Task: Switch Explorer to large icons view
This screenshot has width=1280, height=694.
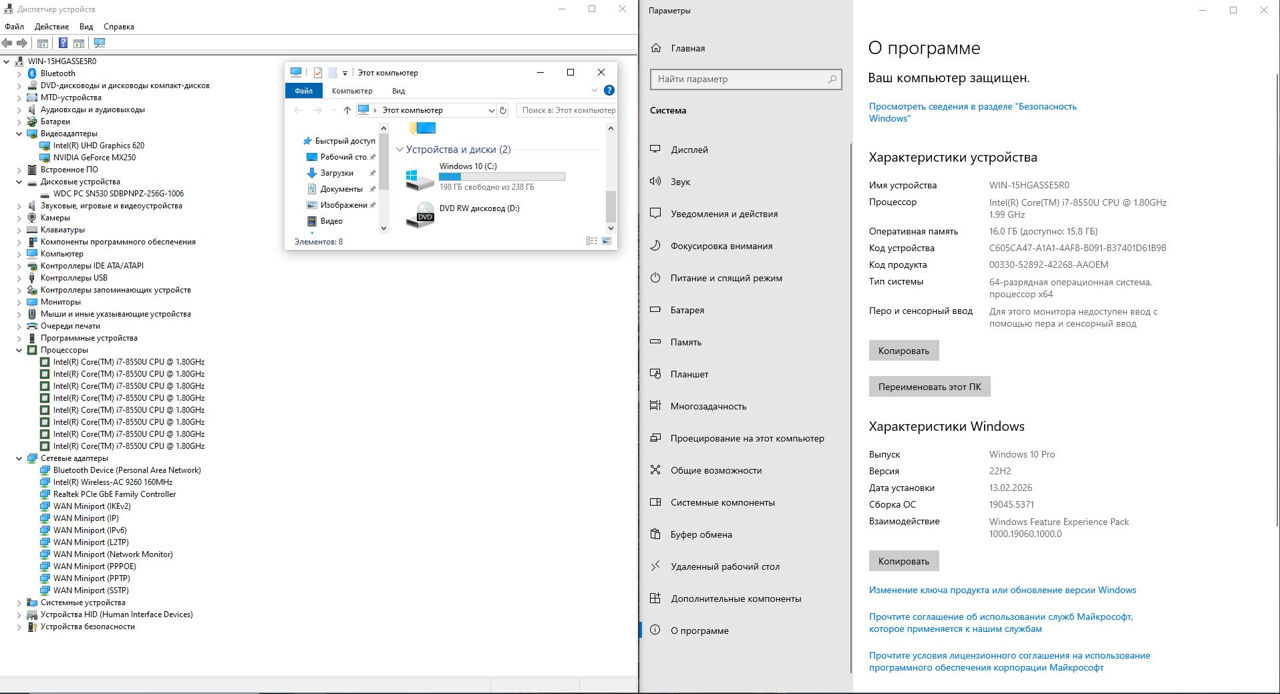Action: pyautogui.click(x=606, y=241)
